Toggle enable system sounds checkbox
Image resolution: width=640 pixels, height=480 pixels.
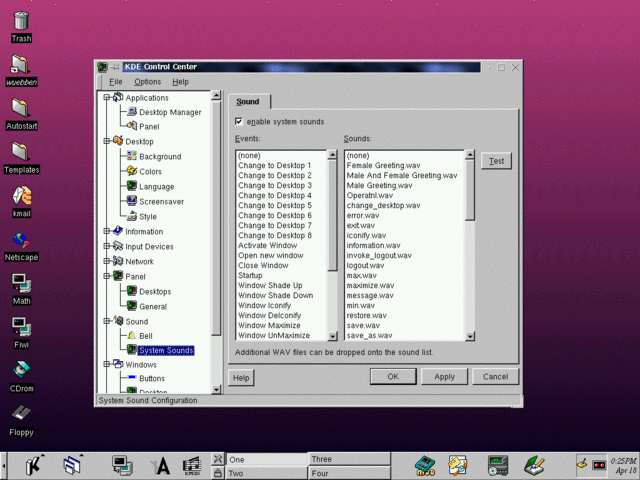click(239, 121)
